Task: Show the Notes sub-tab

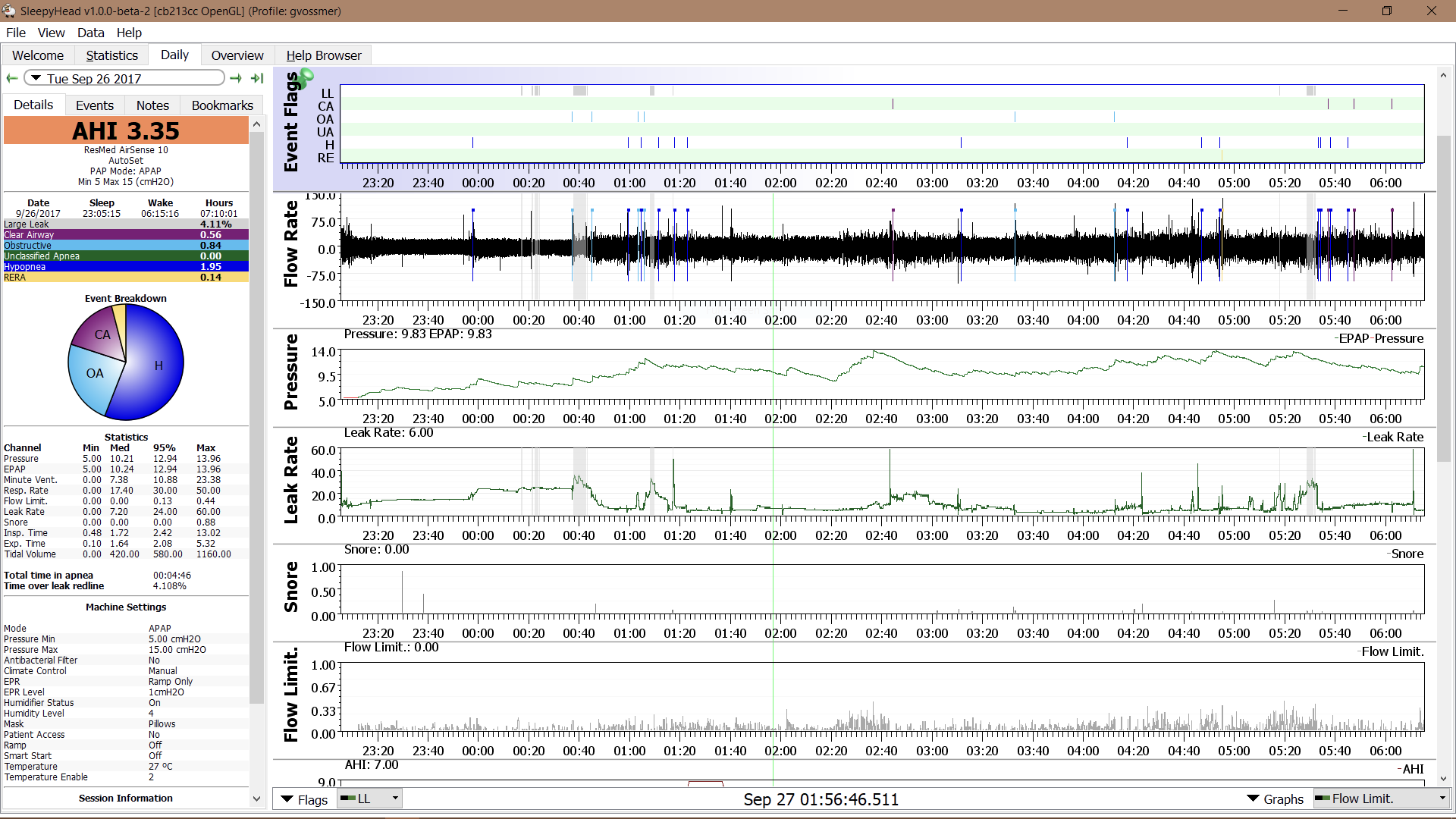Action: (152, 105)
